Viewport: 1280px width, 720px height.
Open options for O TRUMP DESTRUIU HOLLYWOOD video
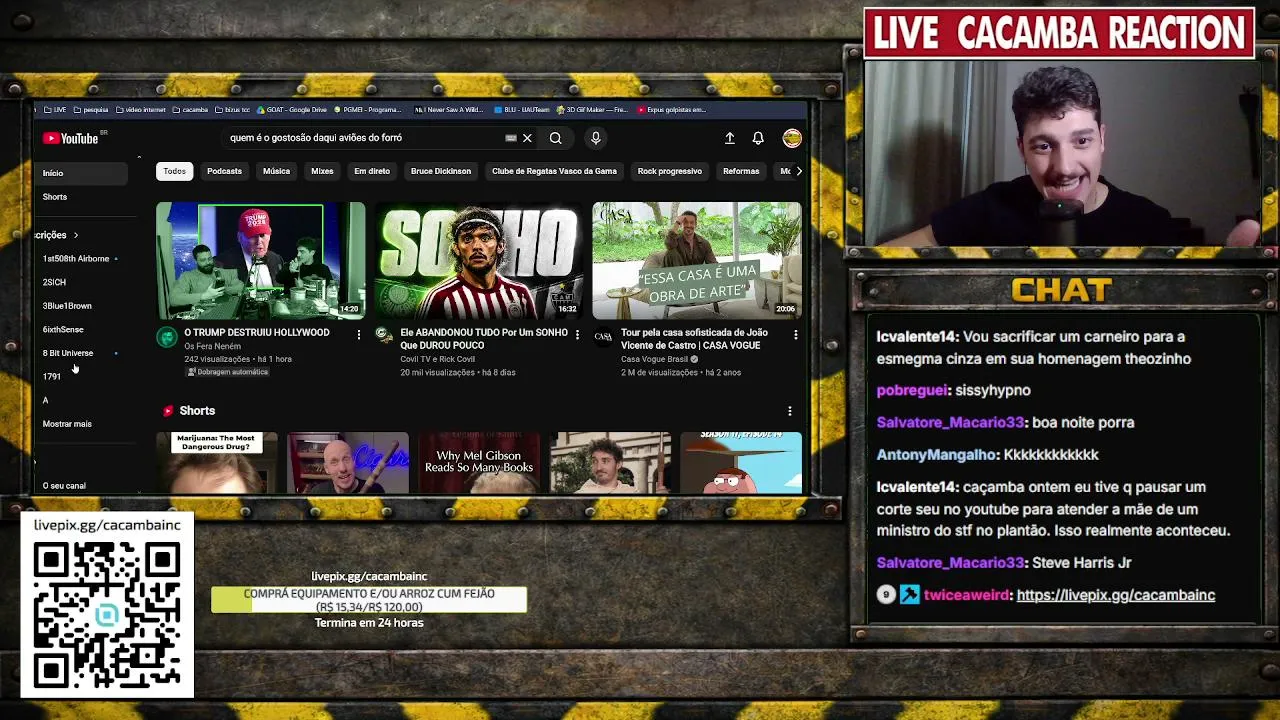tap(359, 334)
